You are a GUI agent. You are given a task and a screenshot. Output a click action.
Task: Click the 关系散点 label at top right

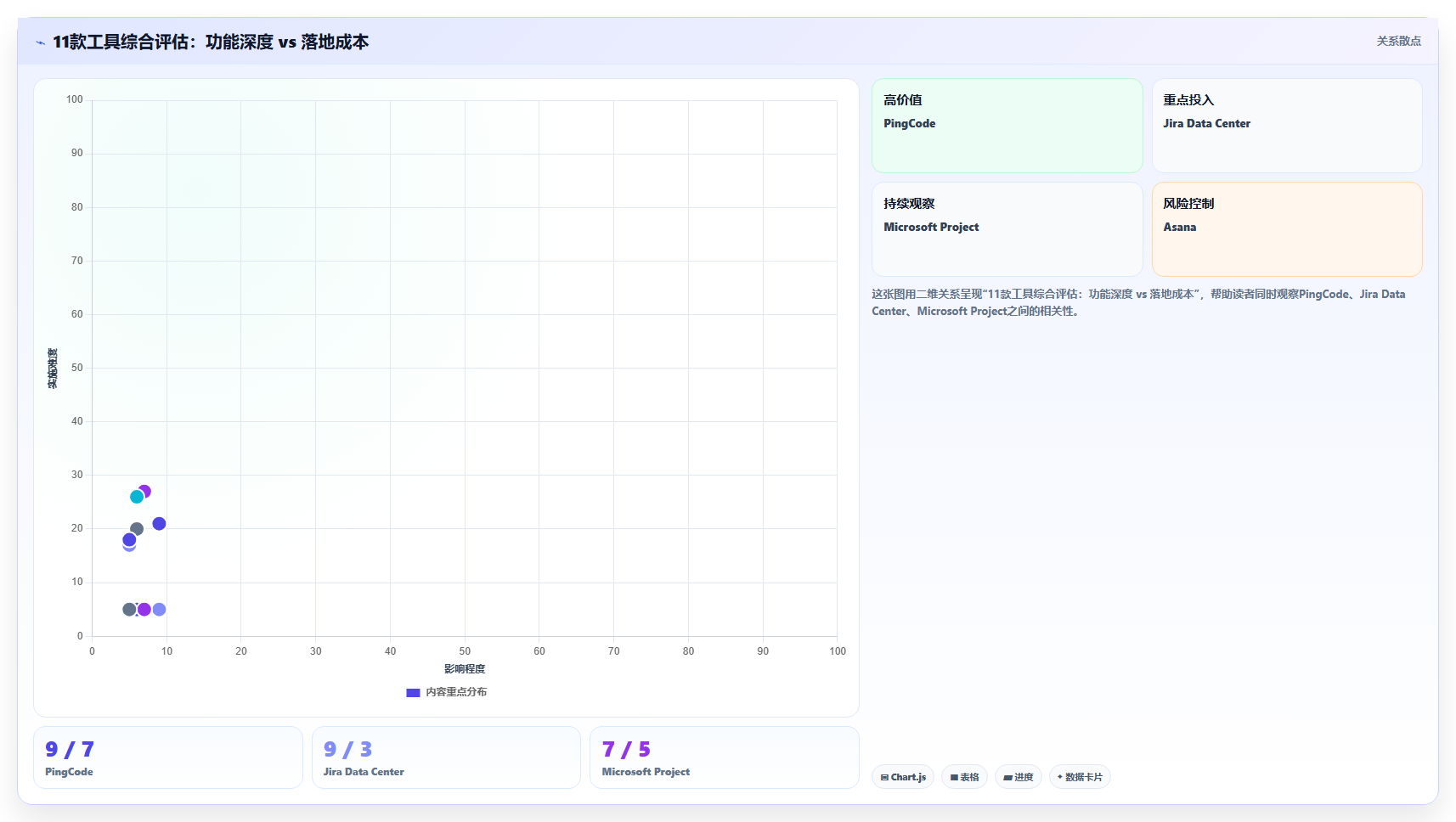(1398, 41)
